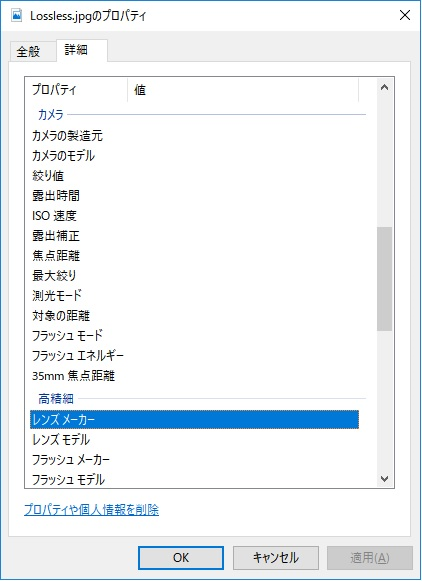Click the キャンセル button
Screen dimensions: 422x581
276,558
